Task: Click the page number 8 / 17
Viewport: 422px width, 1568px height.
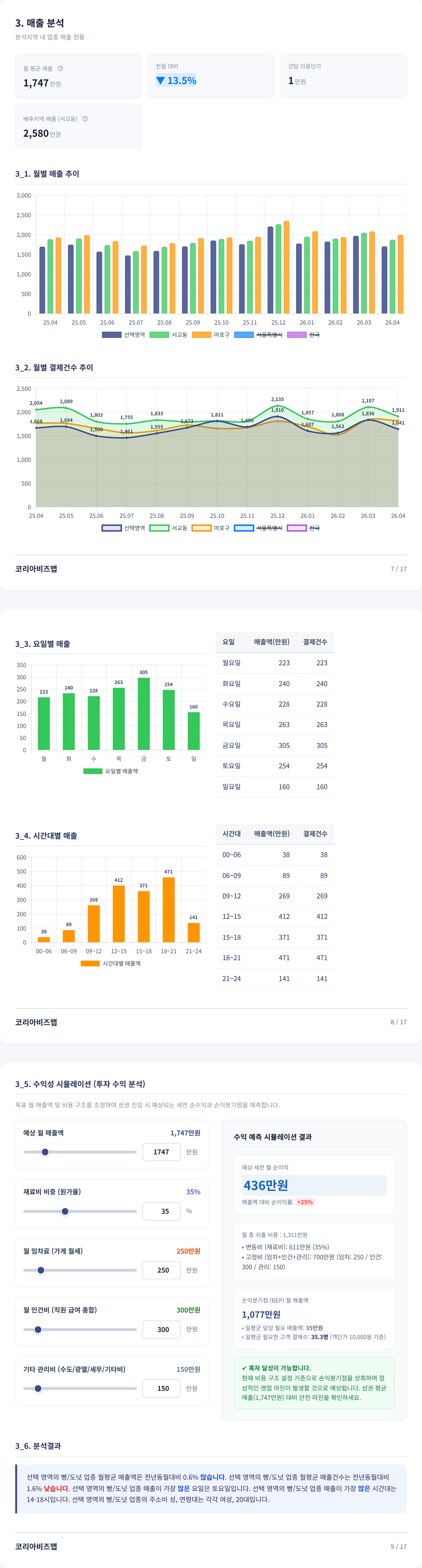Action: 398,1021
